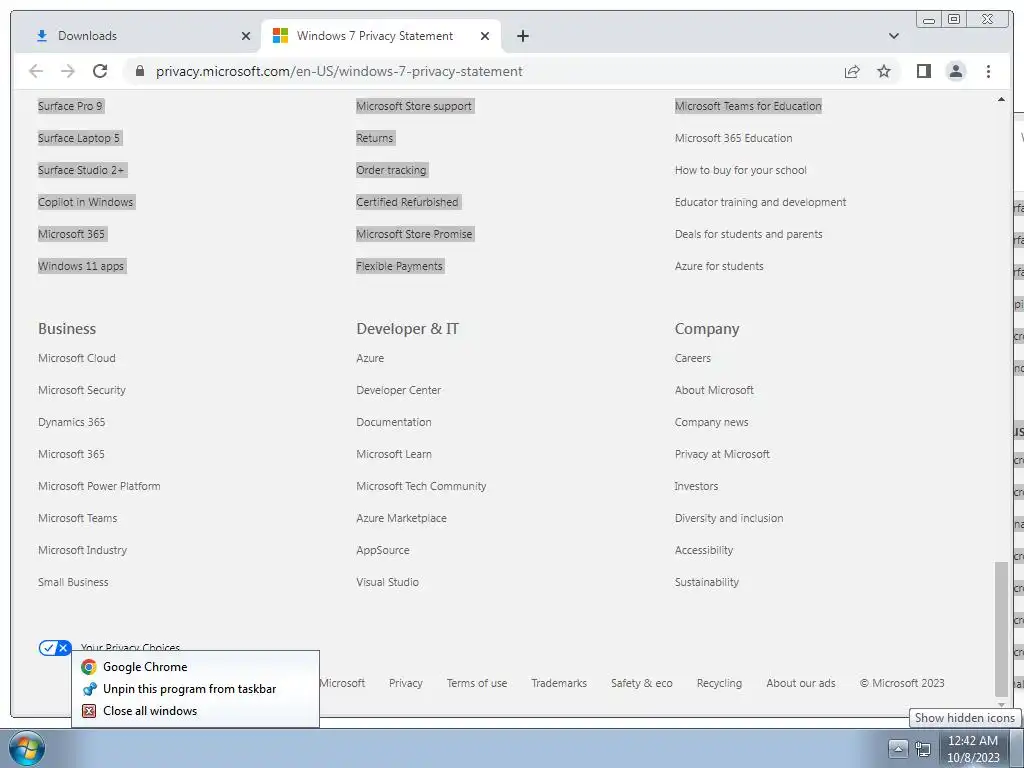1024x768 pixels.
Task: Toggle the Chrome side panel icon
Action: pos(923,71)
